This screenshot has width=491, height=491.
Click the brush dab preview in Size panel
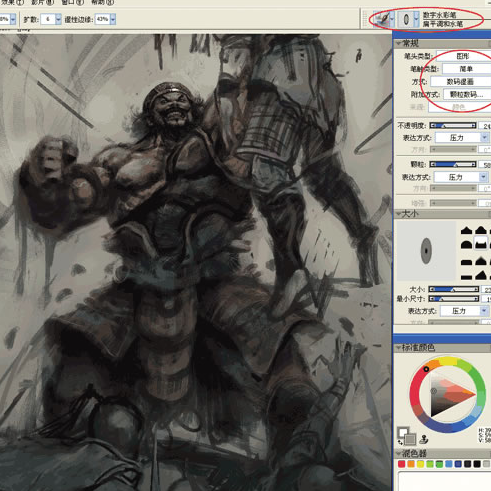click(x=426, y=251)
